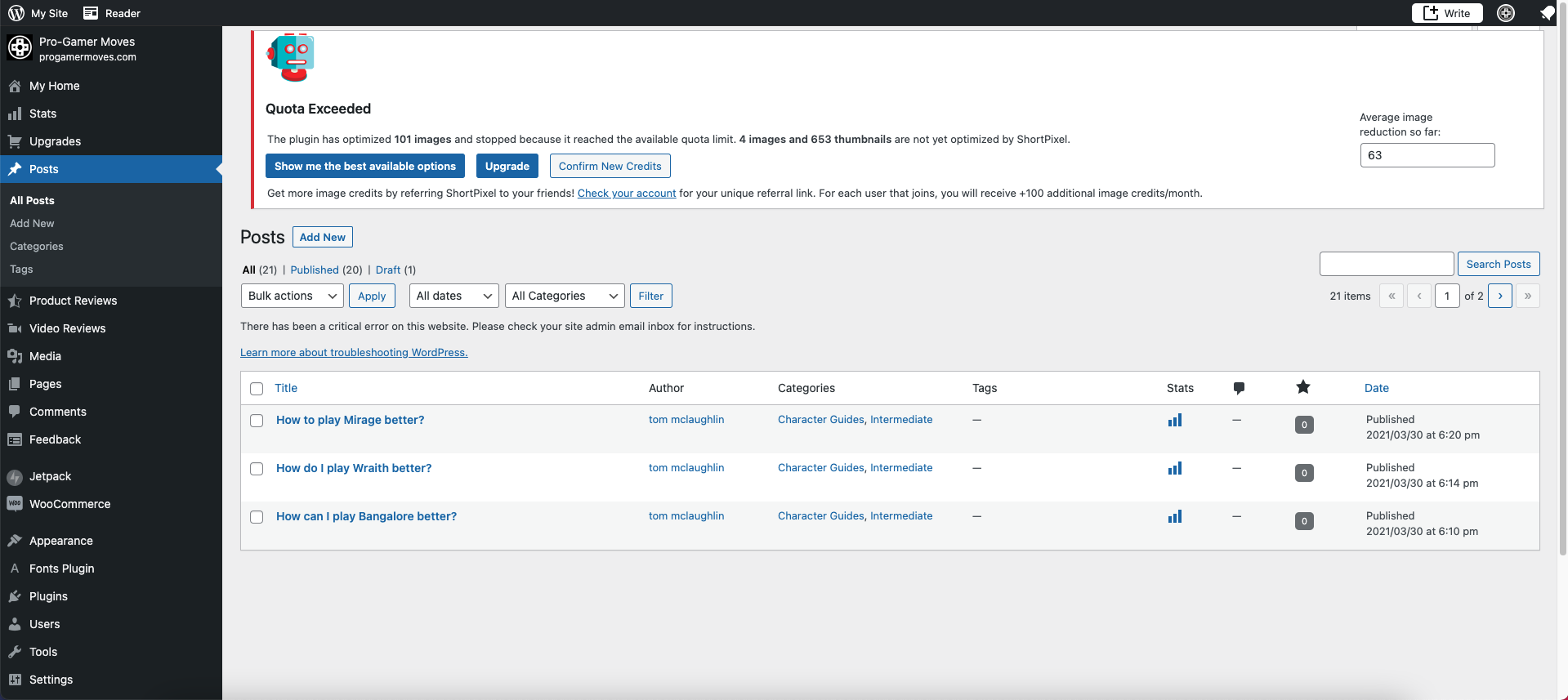Open Feedback icon in sidebar
1568x700 pixels.
point(15,439)
